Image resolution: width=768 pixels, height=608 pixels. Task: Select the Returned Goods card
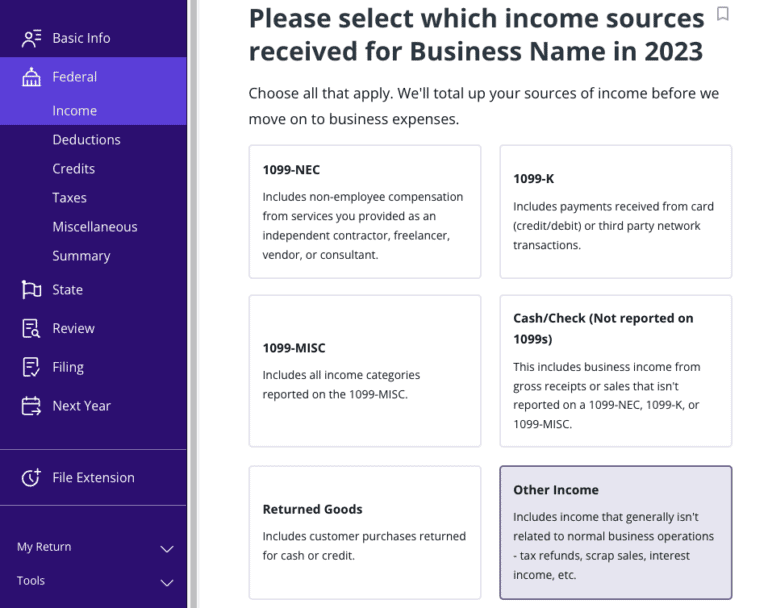pos(364,532)
